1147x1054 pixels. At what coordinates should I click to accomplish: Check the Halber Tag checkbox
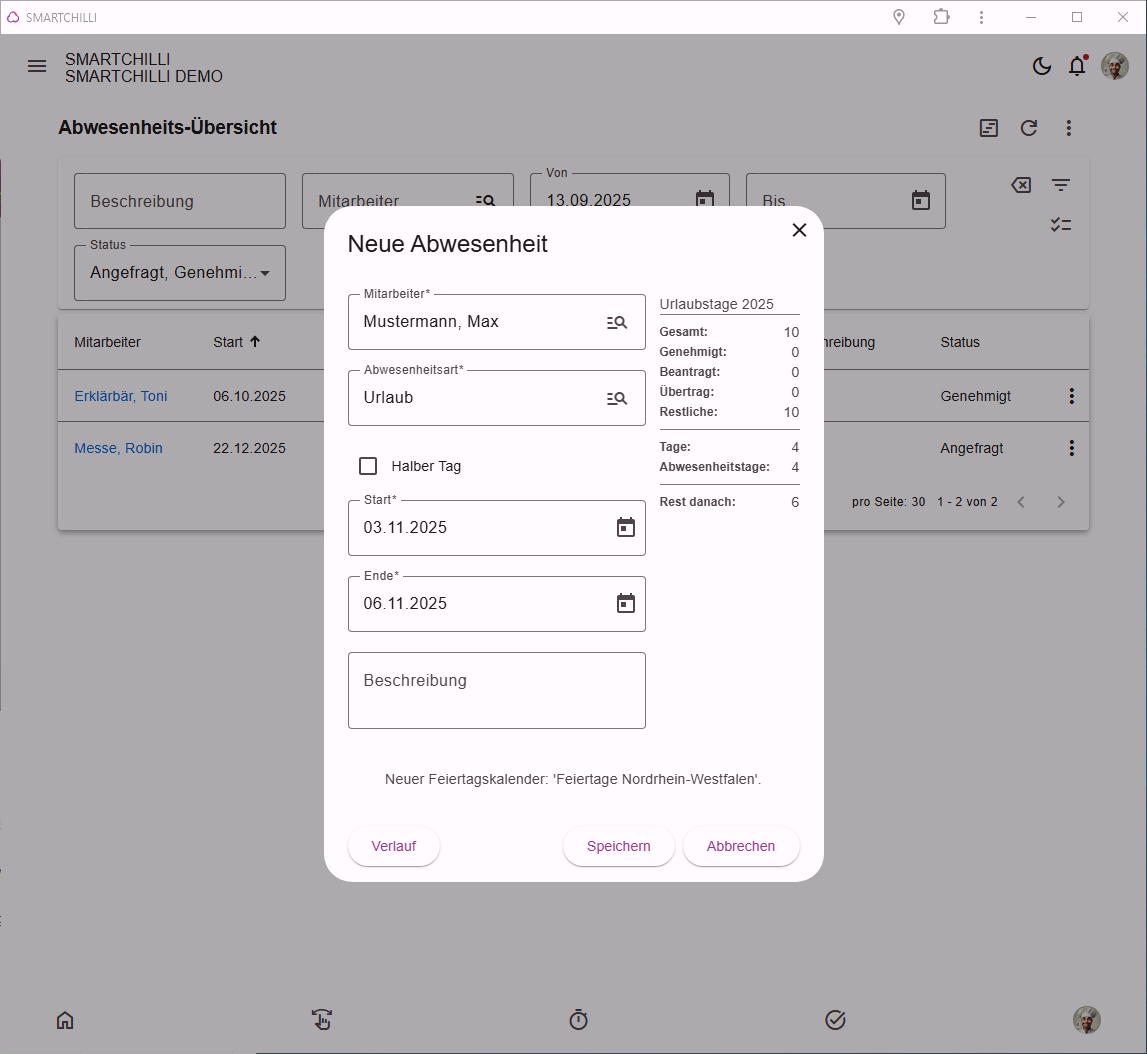pyautogui.click(x=368, y=466)
